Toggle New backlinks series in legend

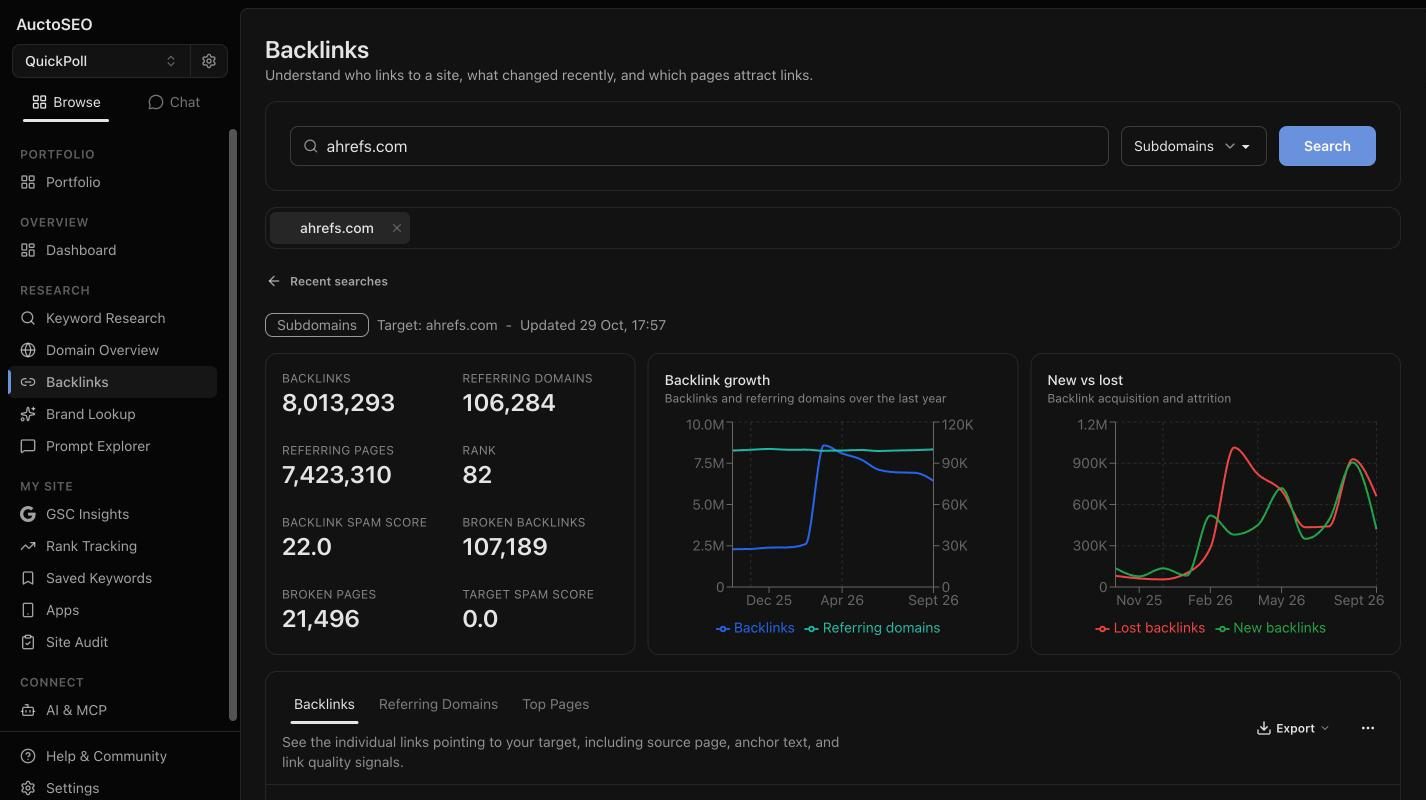(1271, 628)
